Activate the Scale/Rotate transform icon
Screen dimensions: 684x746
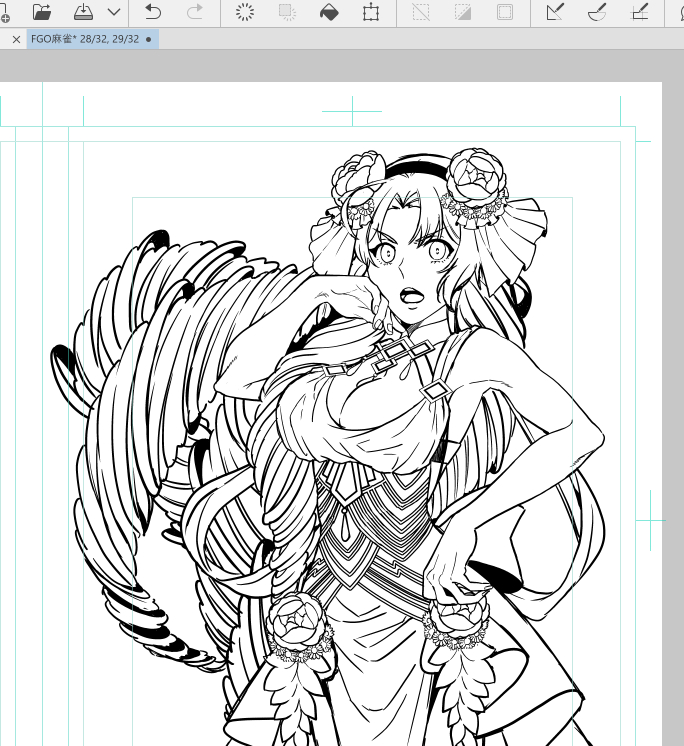[x=371, y=12]
